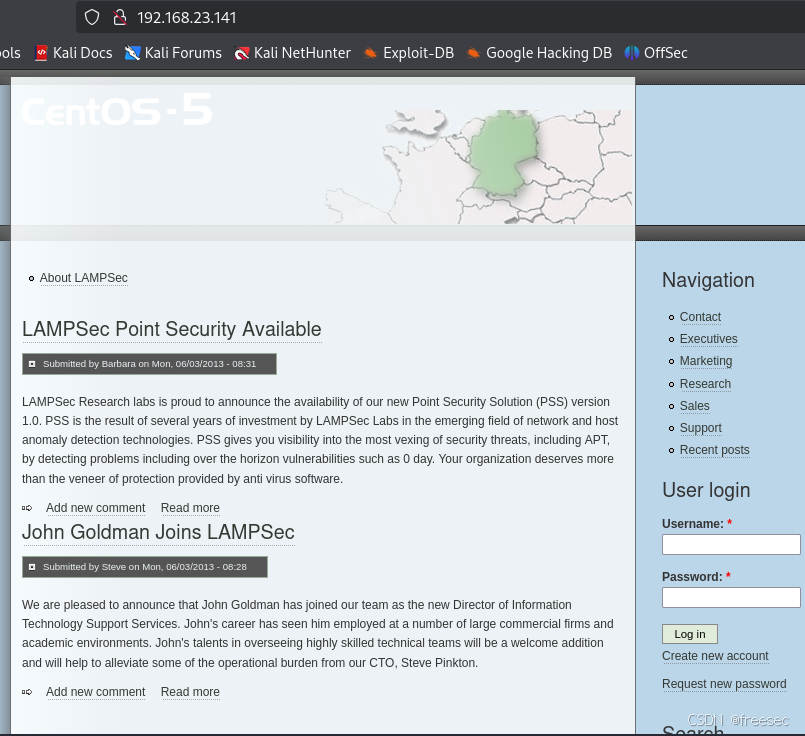Open the OffSec bookmark
This screenshot has width=805, height=736.
pyautogui.click(x=656, y=53)
